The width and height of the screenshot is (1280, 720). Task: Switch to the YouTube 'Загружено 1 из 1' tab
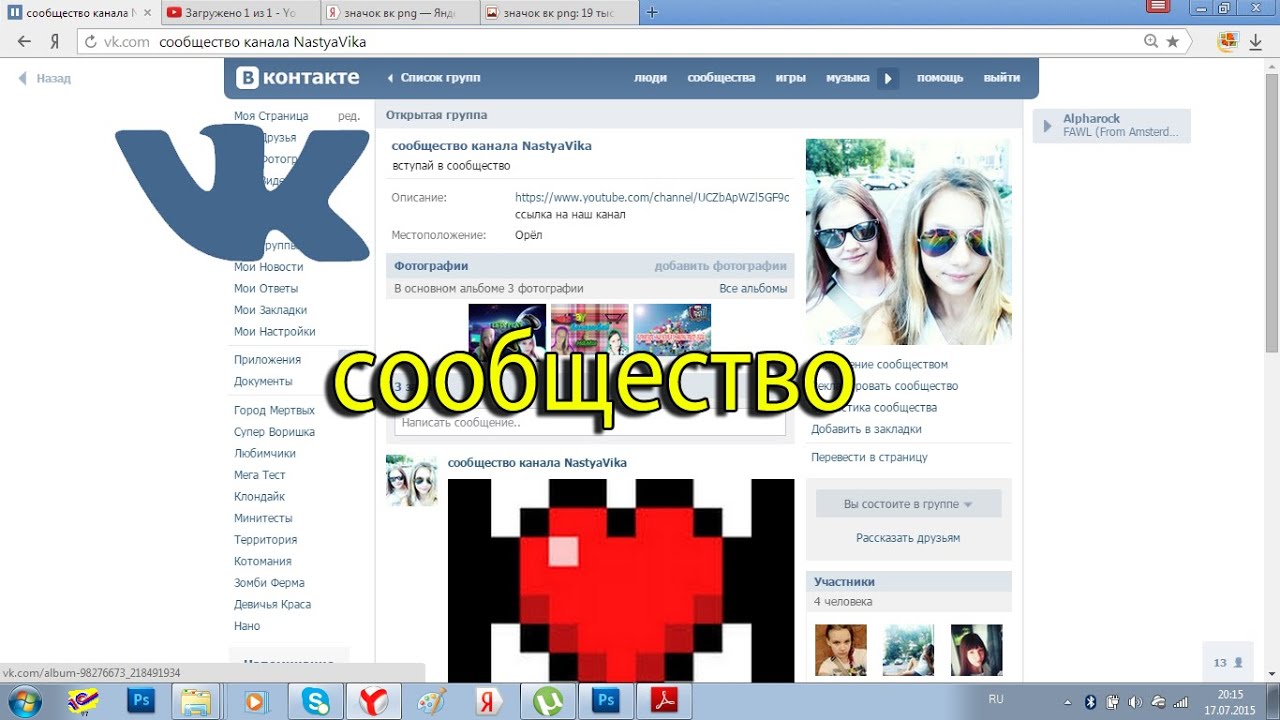(239, 13)
